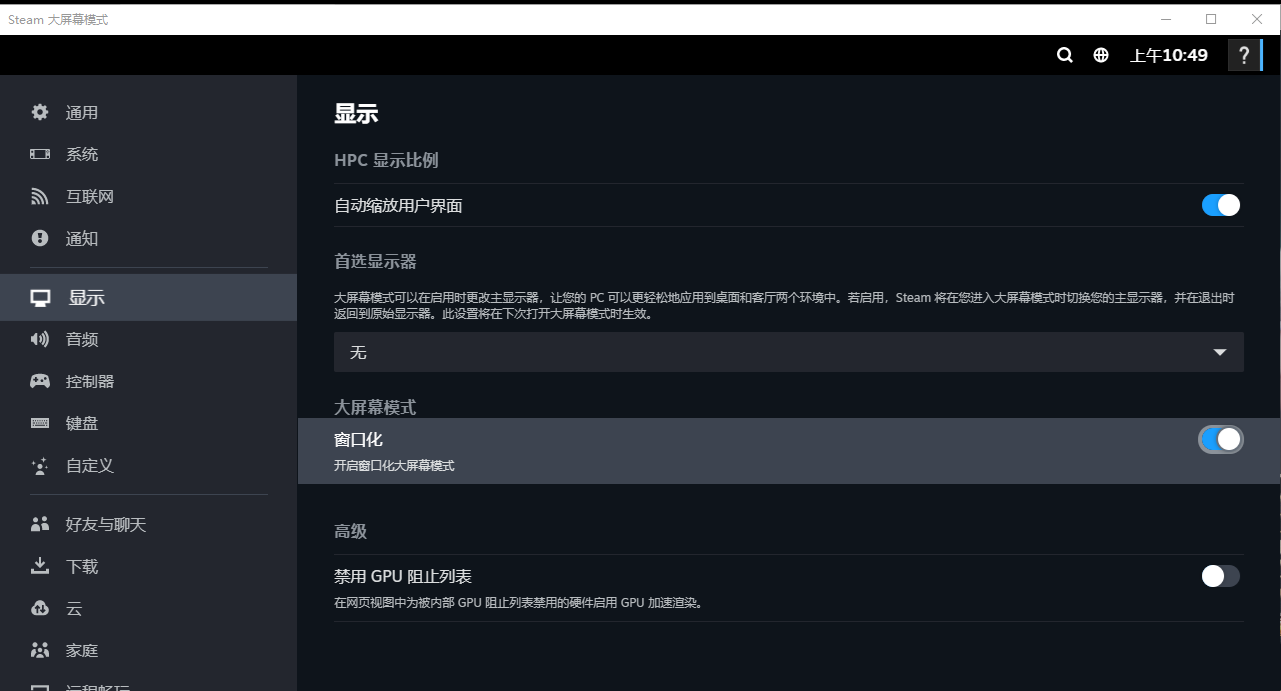Viewport: 1281px width, 691px height.
Task: Open 自定义 settings
Action: click(148, 465)
